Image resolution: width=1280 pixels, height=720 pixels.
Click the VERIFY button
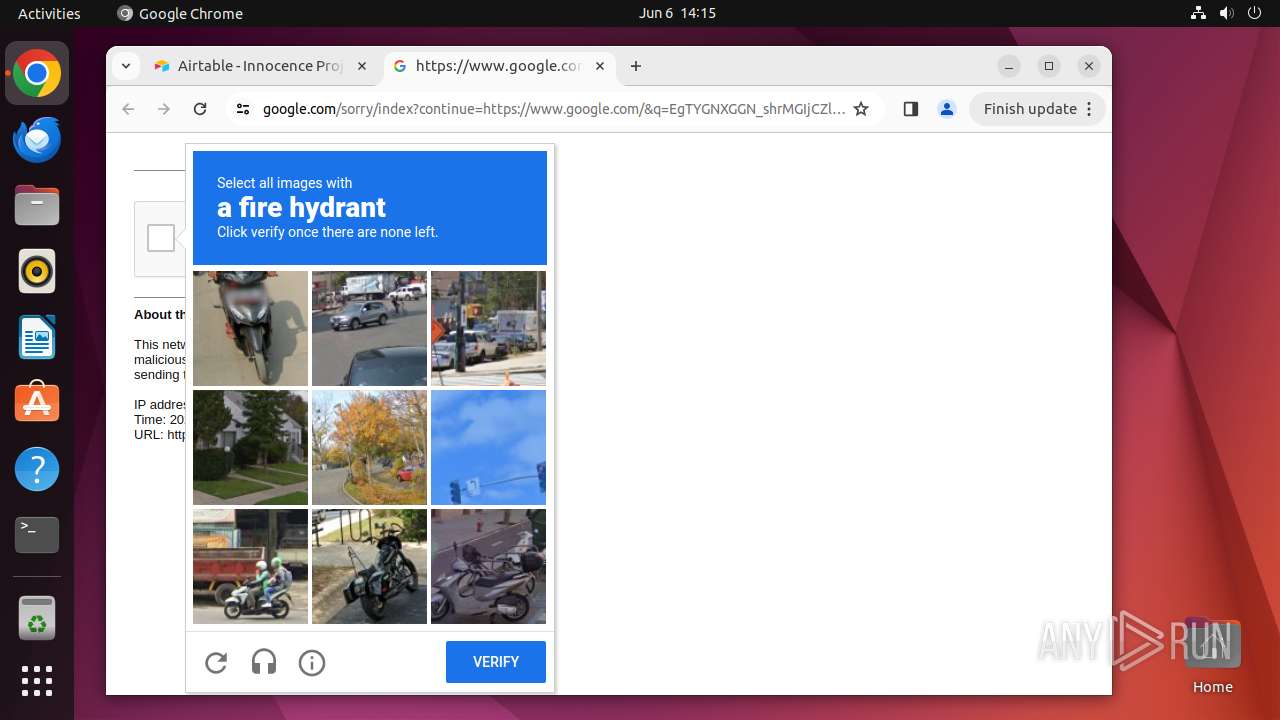(x=496, y=662)
